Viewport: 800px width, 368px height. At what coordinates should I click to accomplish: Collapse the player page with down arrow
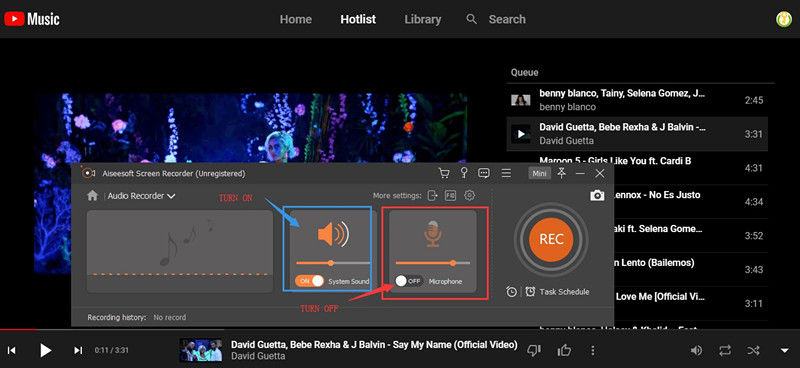[785, 351]
